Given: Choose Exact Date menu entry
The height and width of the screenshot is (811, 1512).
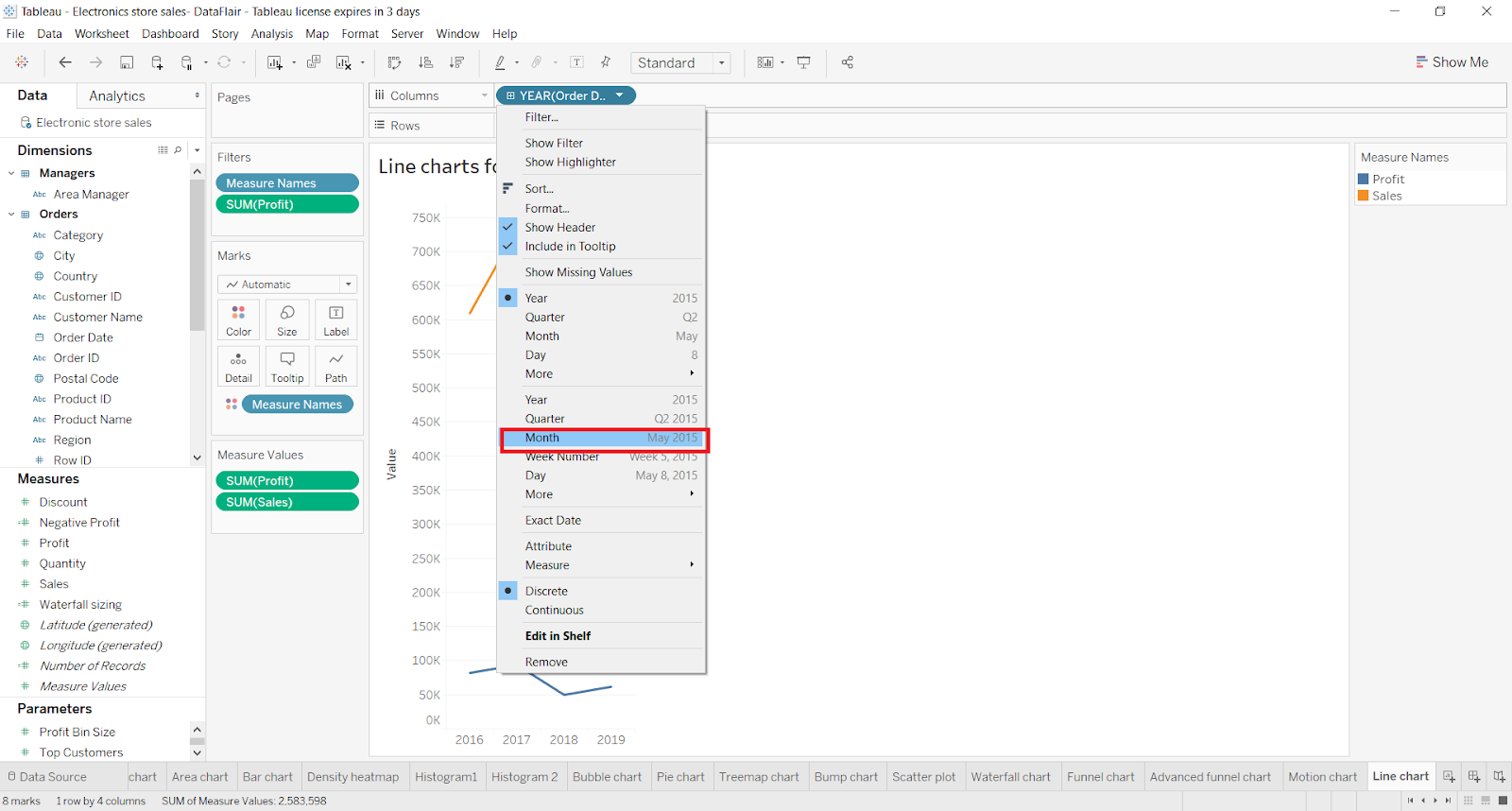Looking at the screenshot, I should pos(601,520).
